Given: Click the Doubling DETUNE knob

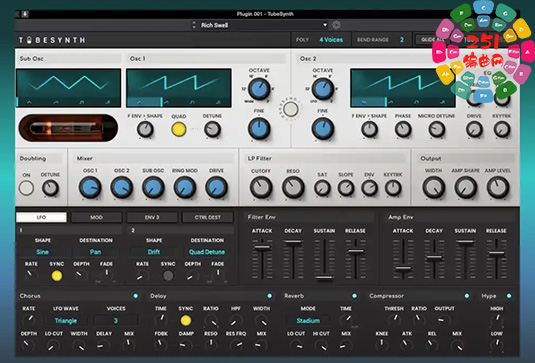Looking at the screenshot, I should [x=50, y=188].
